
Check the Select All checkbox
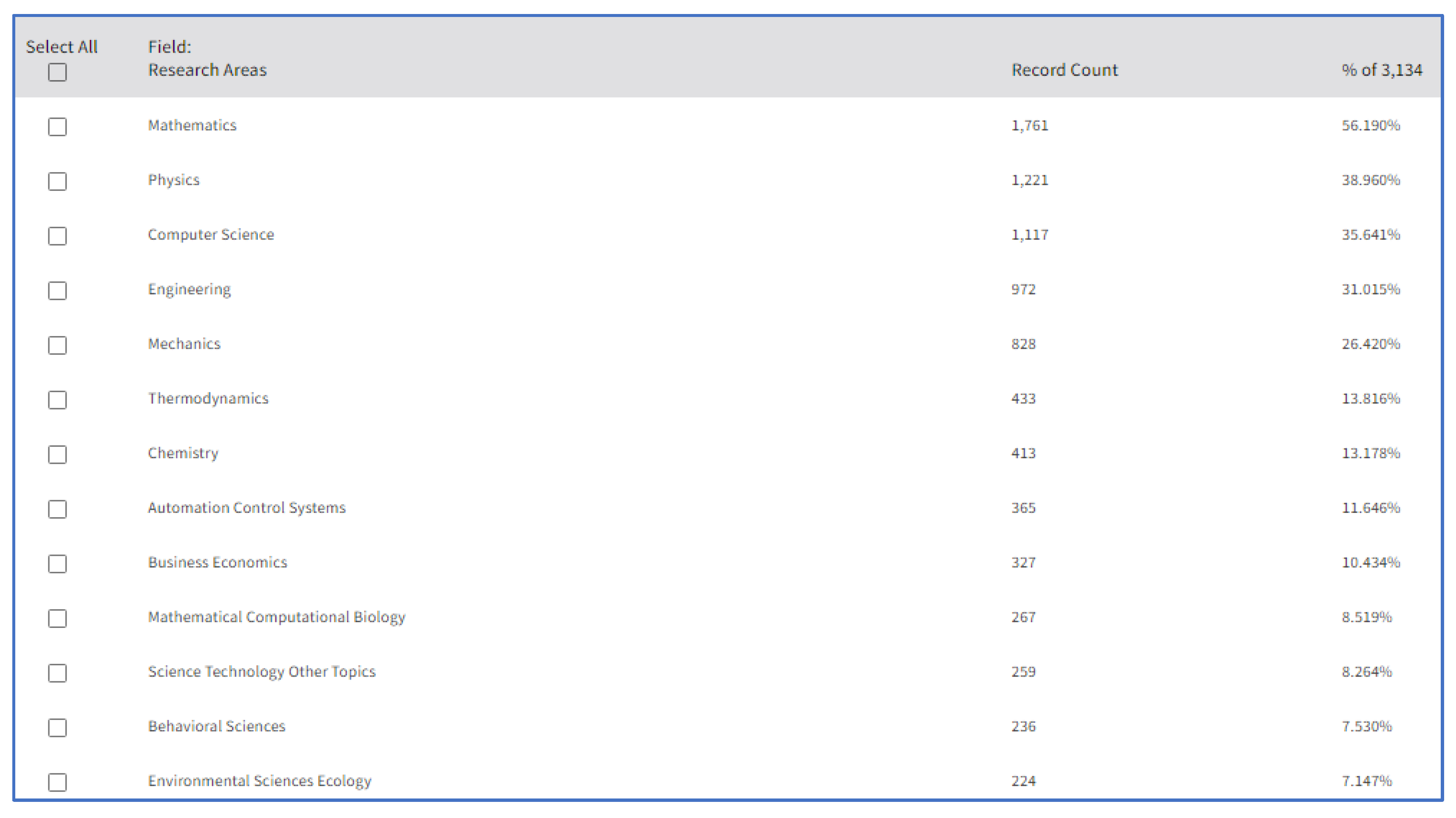pos(57,73)
